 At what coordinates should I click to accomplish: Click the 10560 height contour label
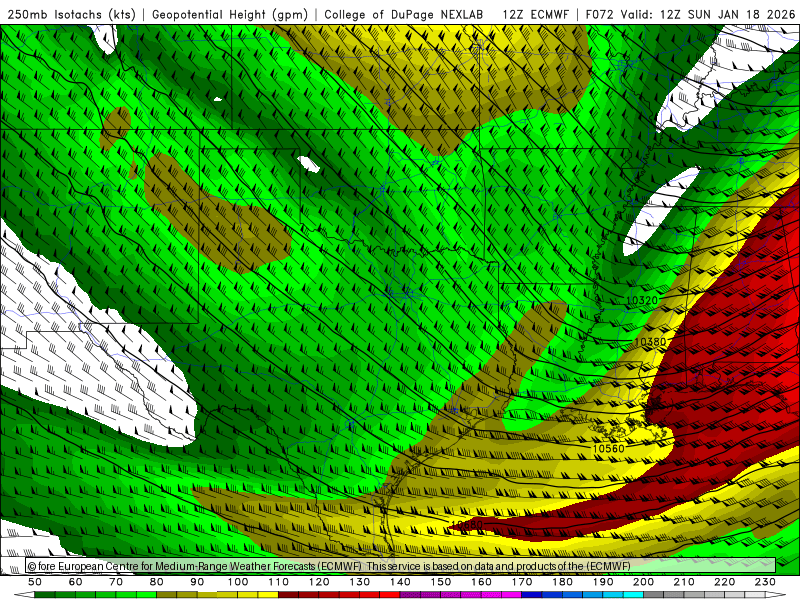(x=609, y=448)
